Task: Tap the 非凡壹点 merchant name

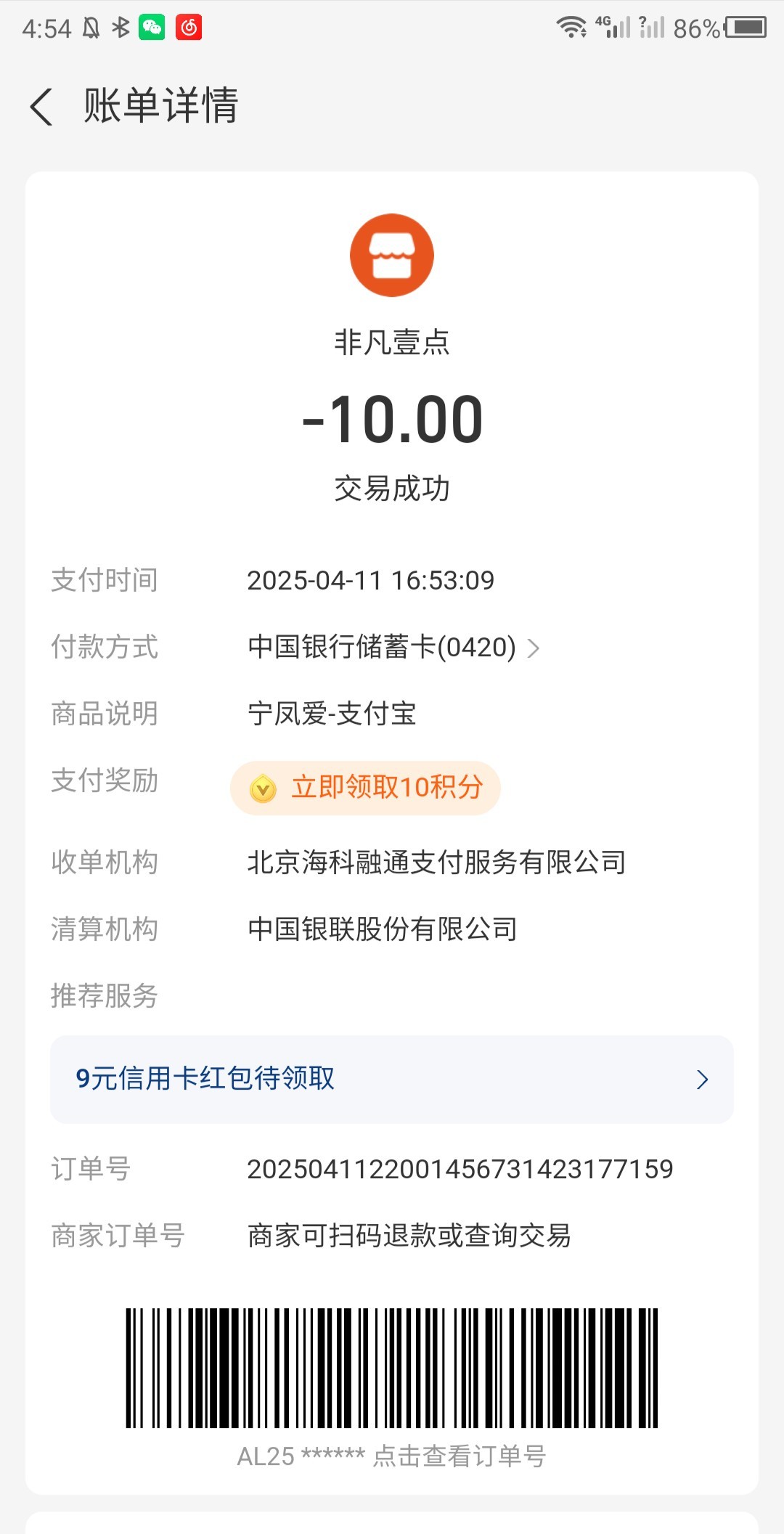Action: pos(392,343)
